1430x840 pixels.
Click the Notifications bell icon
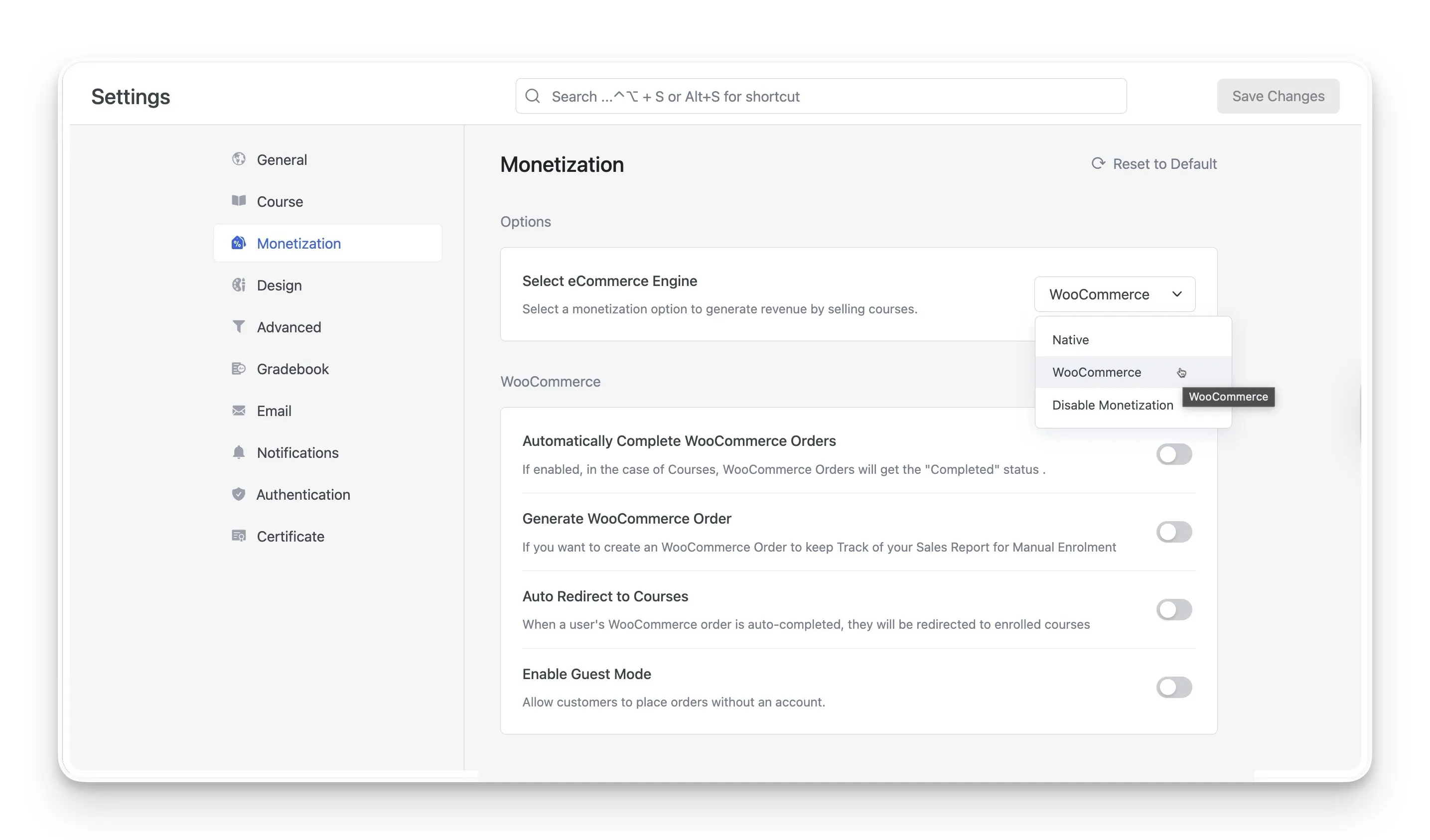coord(239,452)
